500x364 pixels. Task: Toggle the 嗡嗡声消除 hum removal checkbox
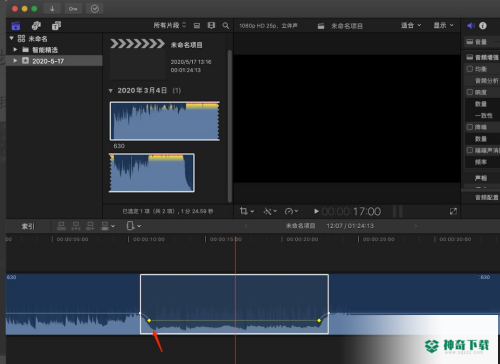[x=470, y=150]
